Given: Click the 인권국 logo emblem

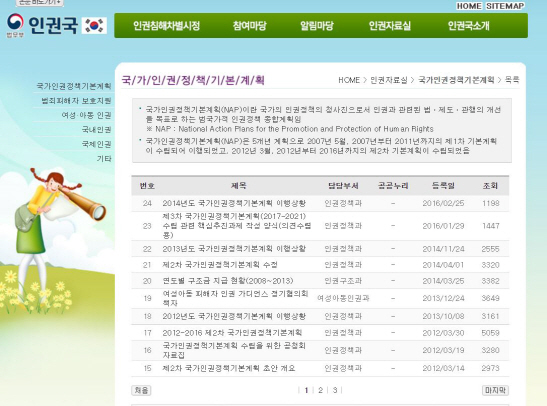Looking at the screenshot, I should point(15,23).
